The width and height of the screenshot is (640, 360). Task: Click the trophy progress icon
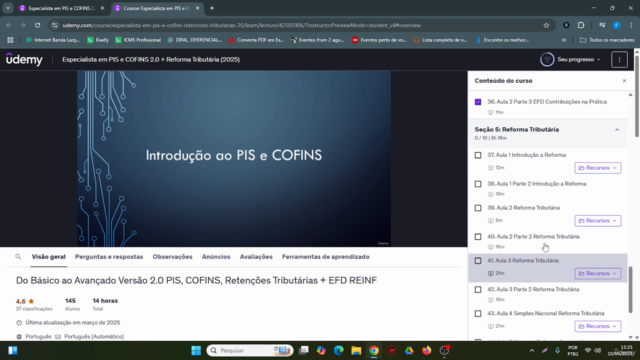click(547, 60)
